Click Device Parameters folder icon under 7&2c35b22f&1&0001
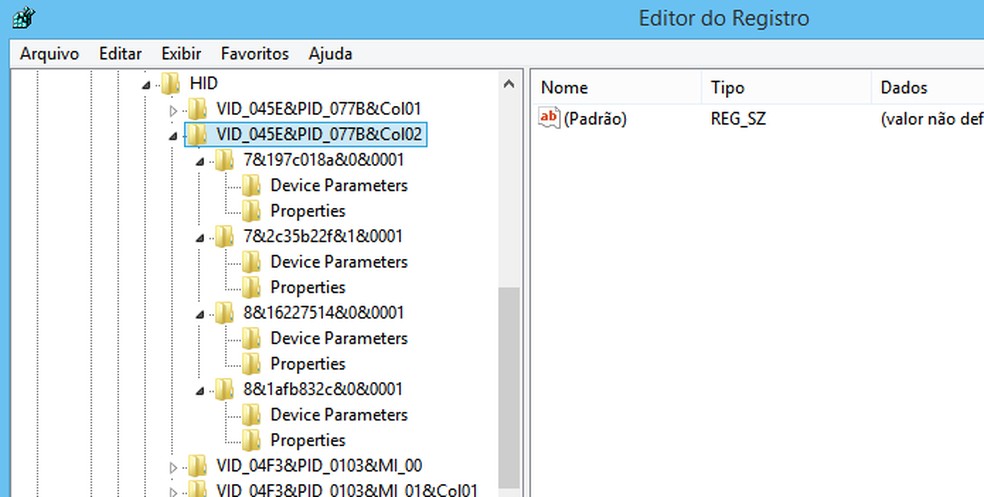 pos(252,262)
